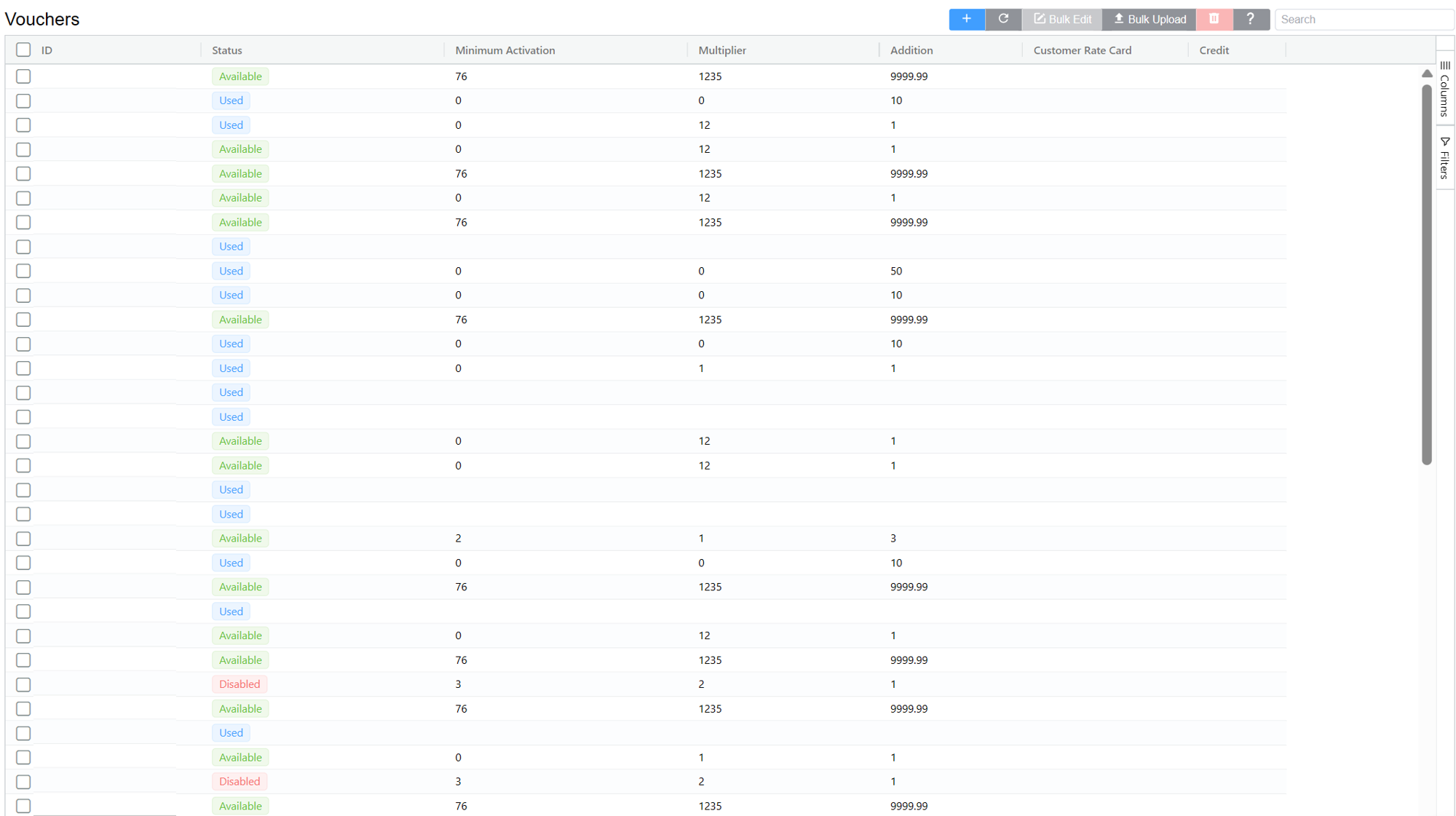
Task: Check the first row's checkbox
Action: tap(23, 76)
